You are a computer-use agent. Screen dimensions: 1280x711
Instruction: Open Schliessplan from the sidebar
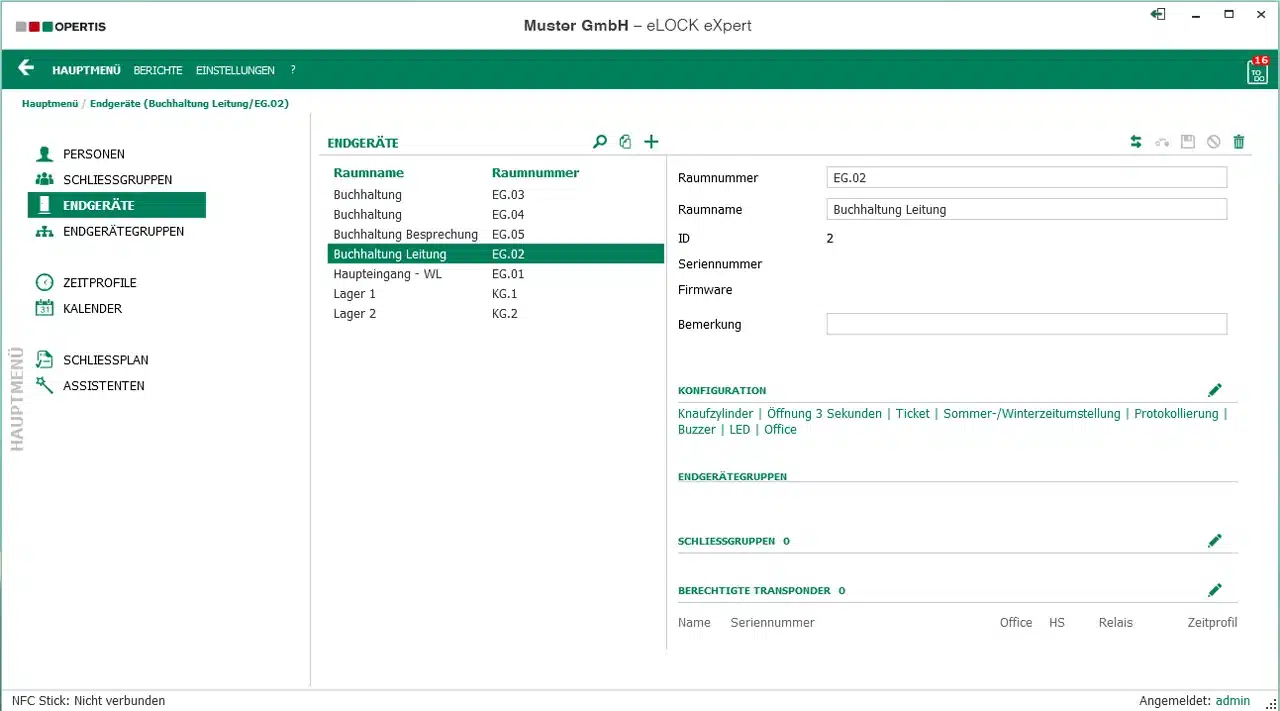click(x=105, y=360)
